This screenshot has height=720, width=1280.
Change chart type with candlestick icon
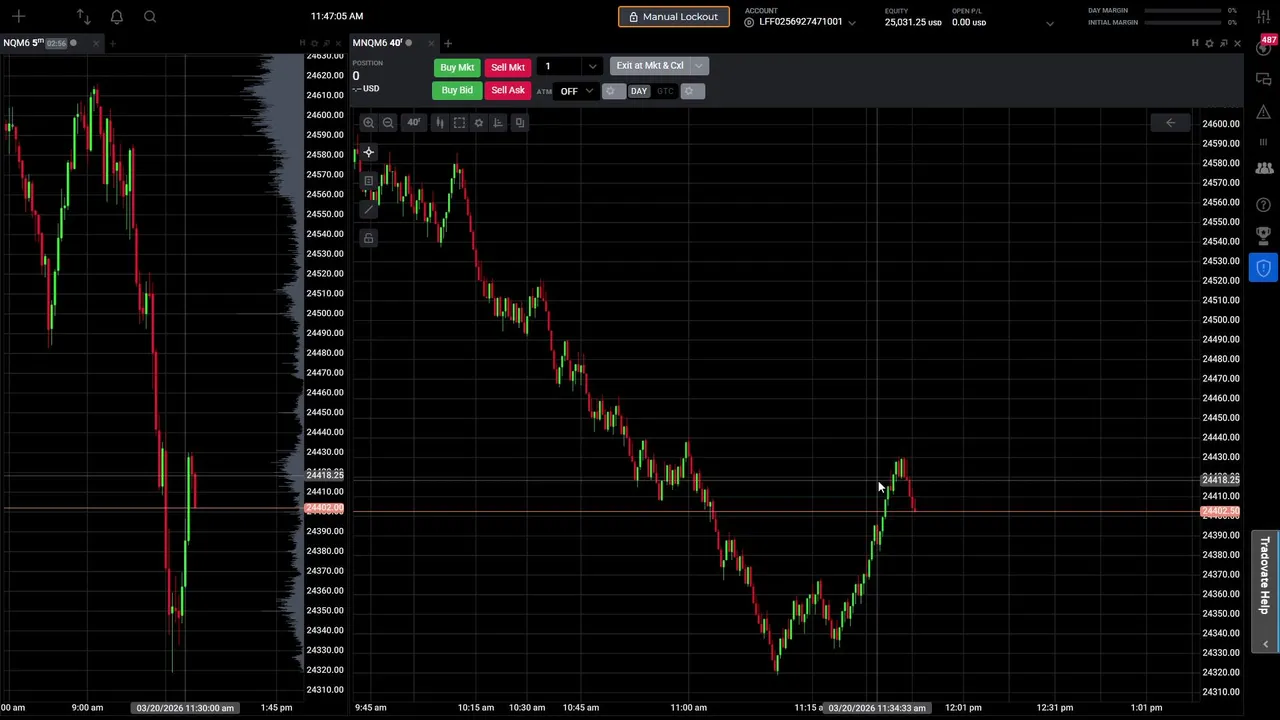click(x=439, y=122)
